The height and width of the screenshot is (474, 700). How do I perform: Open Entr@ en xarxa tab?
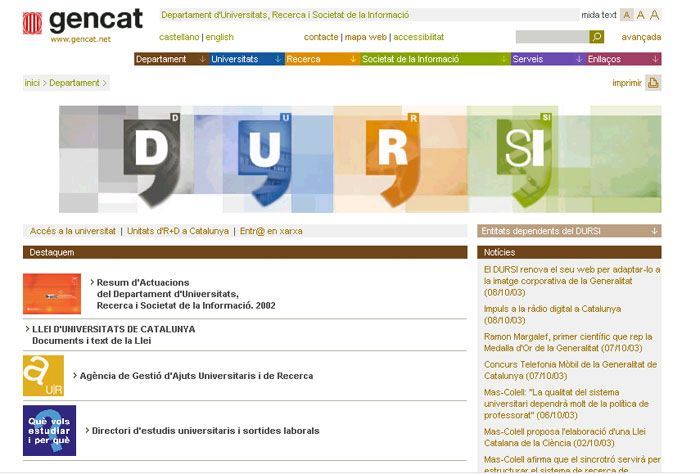271,231
